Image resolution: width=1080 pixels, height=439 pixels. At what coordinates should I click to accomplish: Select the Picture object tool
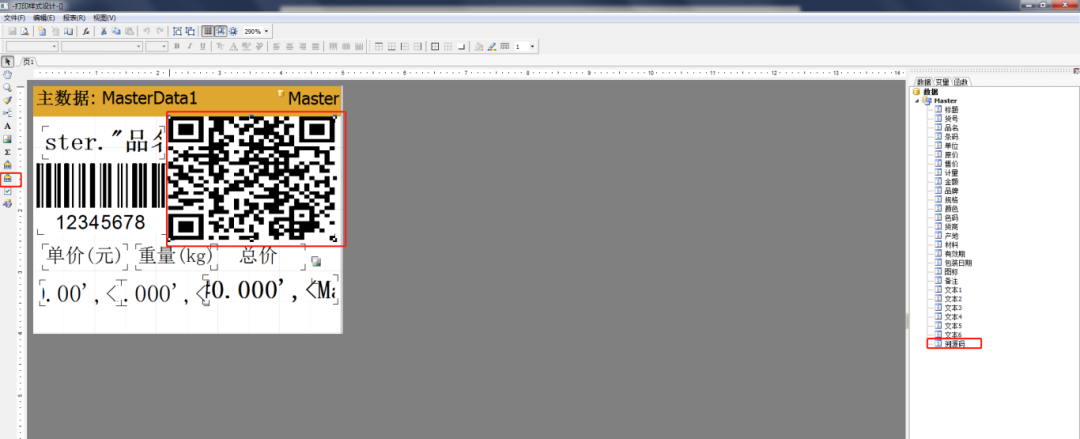pyautogui.click(x=8, y=139)
